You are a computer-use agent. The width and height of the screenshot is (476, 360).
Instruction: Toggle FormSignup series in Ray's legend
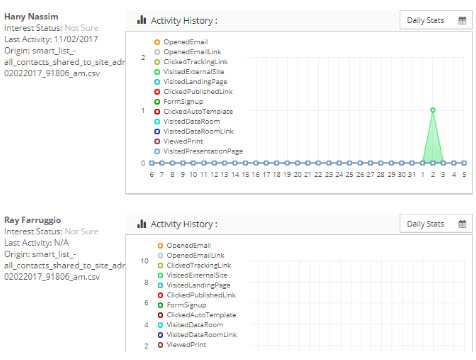[x=182, y=305]
